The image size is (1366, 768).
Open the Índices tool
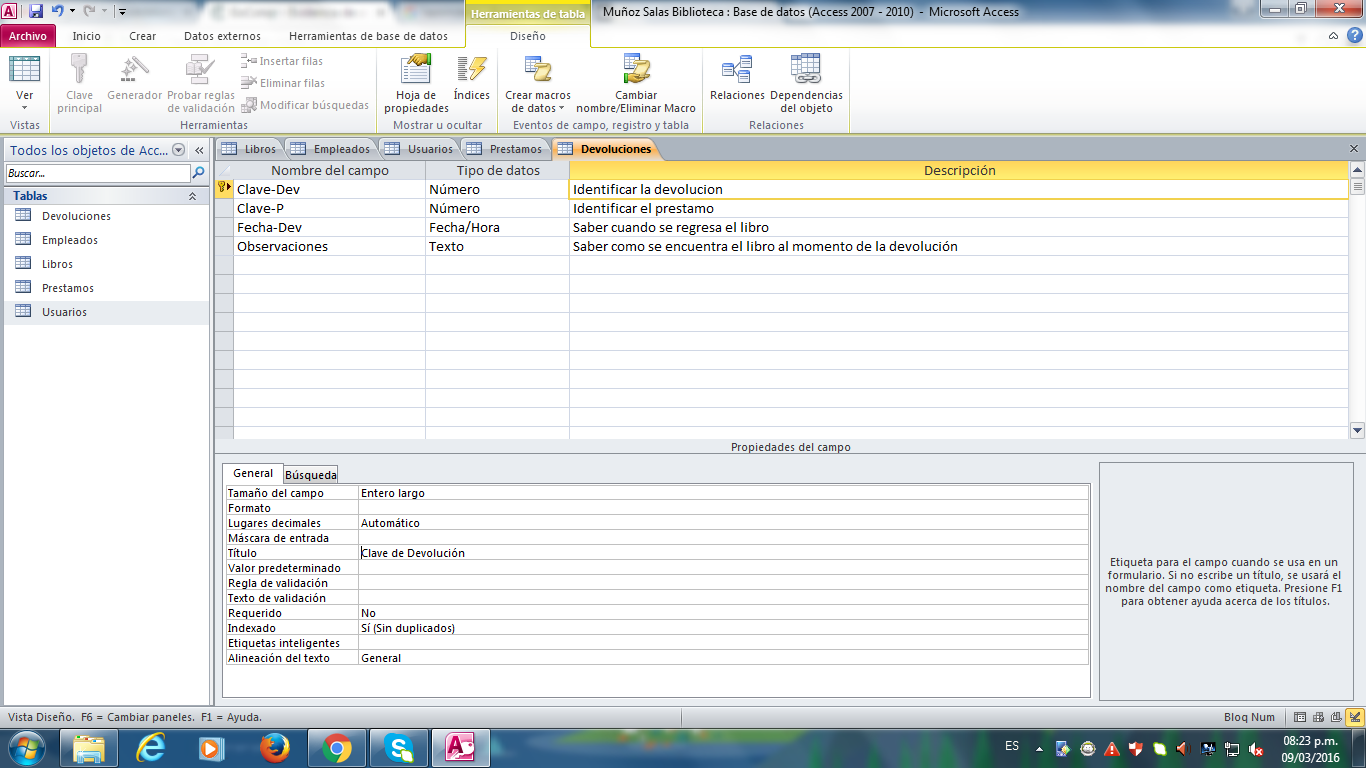click(x=471, y=70)
